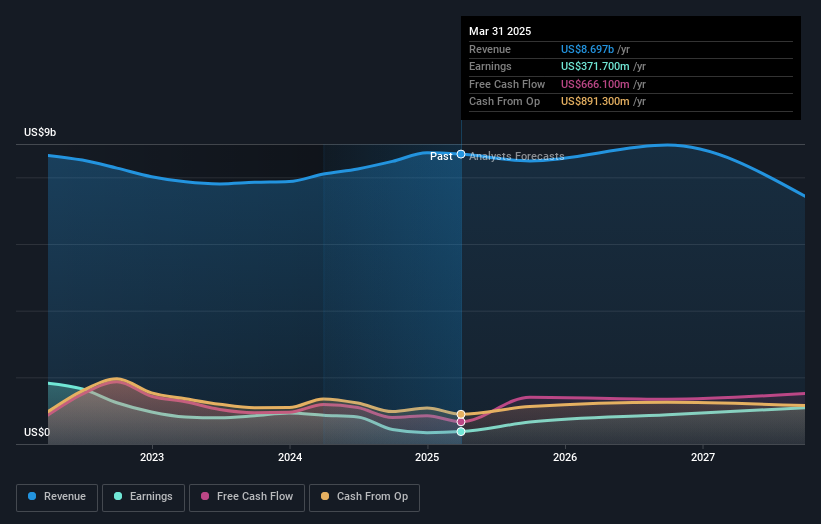Click the US$666.100m free cash flow value

coord(595,84)
